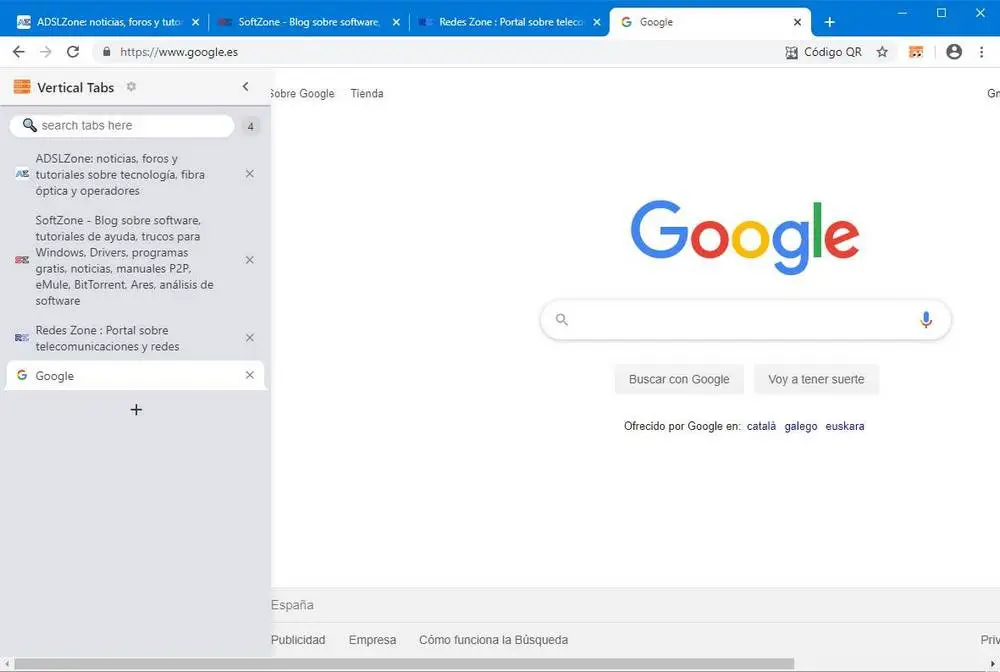Click Voy a tener suerte button

(816, 379)
